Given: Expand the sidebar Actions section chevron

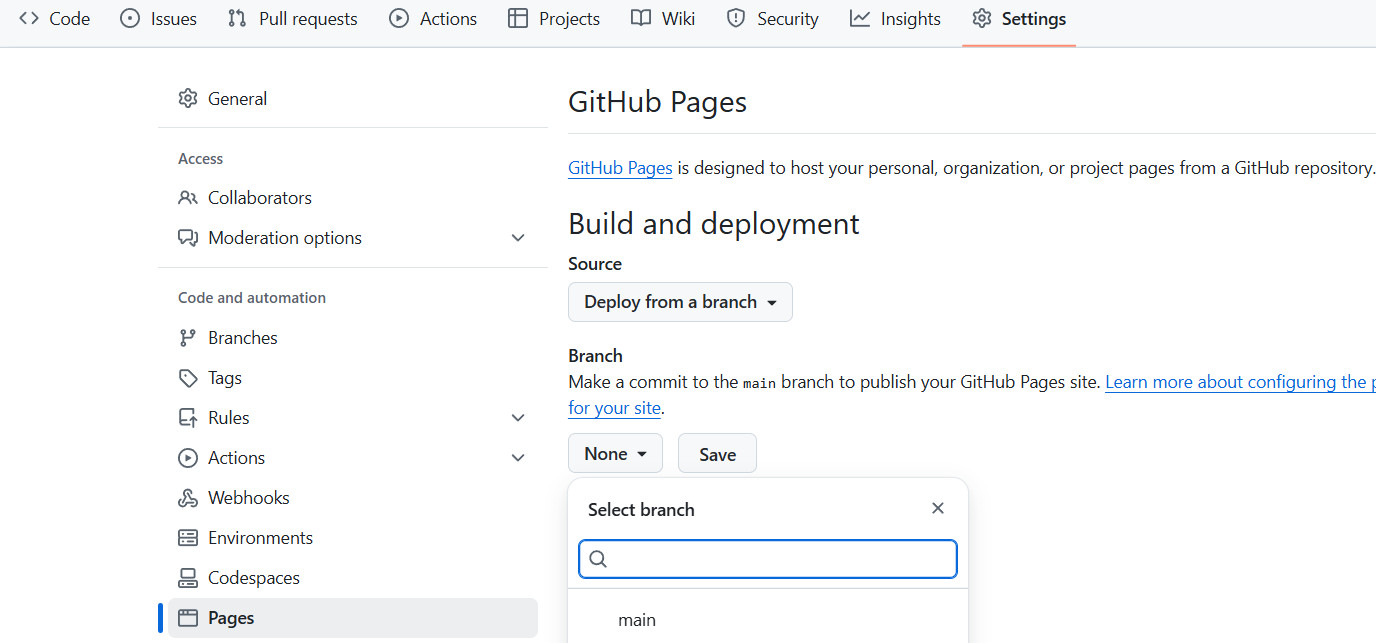Looking at the screenshot, I should [518, 458].
